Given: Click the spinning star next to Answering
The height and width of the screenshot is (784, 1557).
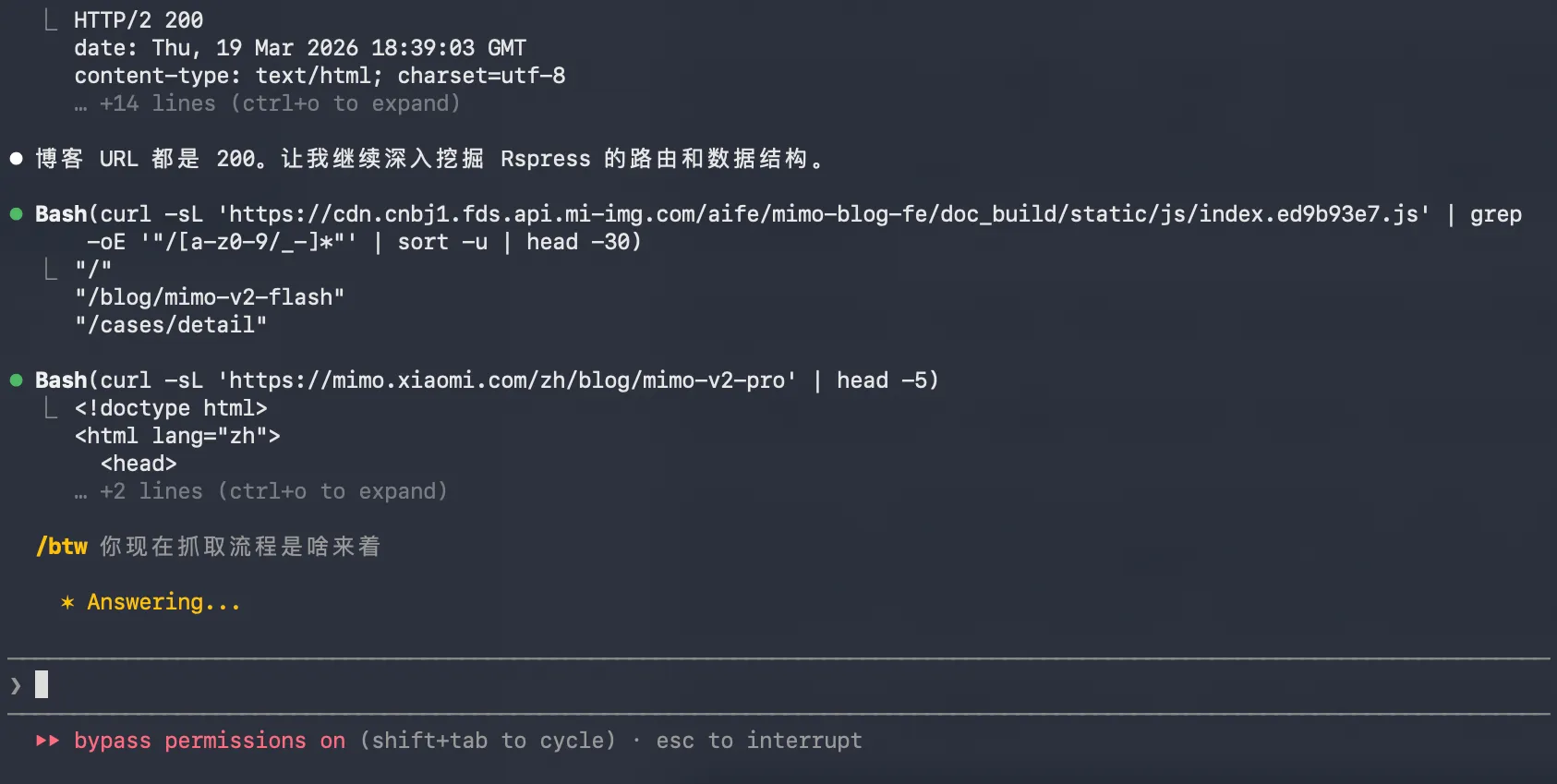Looking at the screenshot, I should 67,603.
